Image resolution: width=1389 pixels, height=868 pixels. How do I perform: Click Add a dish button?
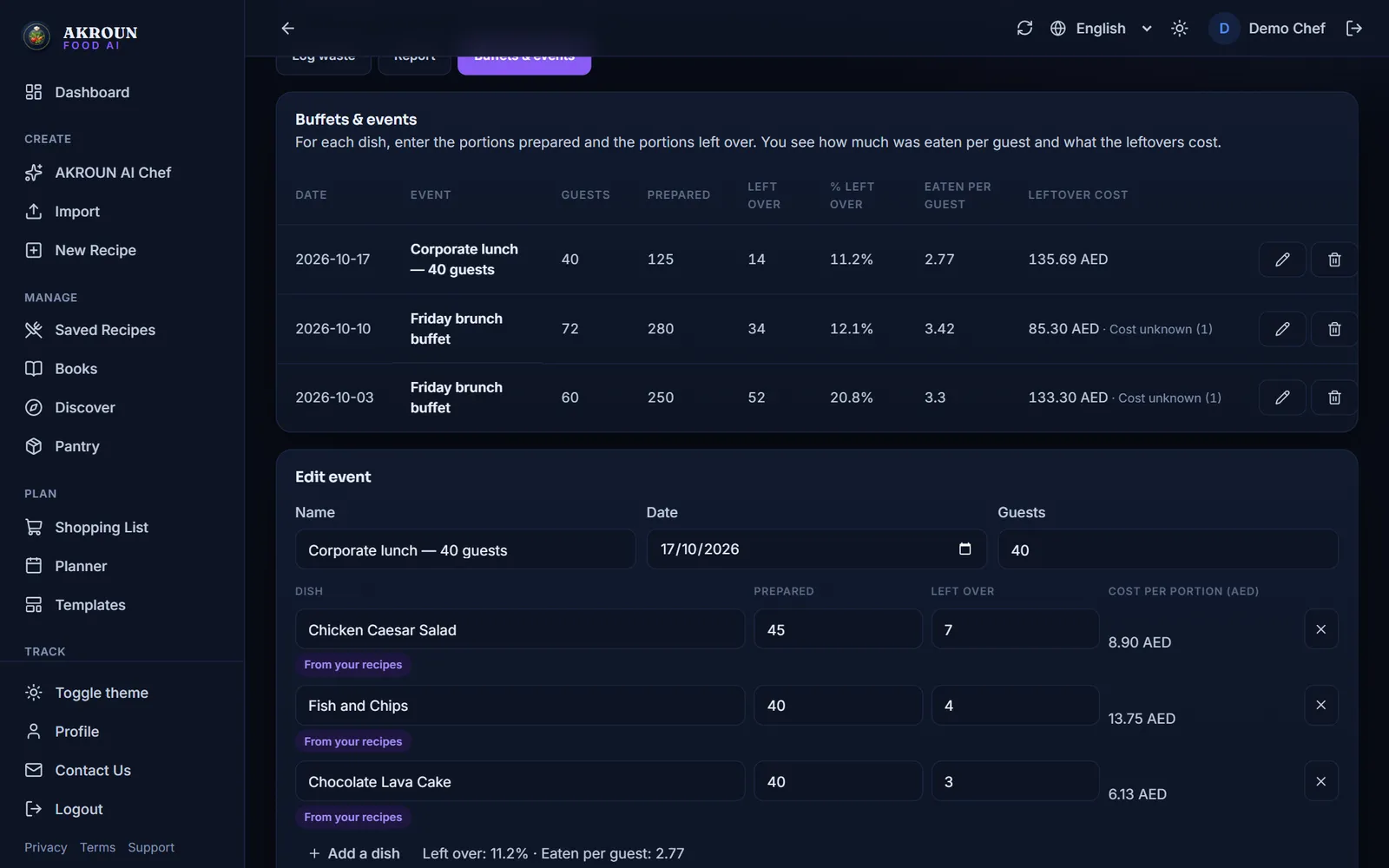[354, 853]
